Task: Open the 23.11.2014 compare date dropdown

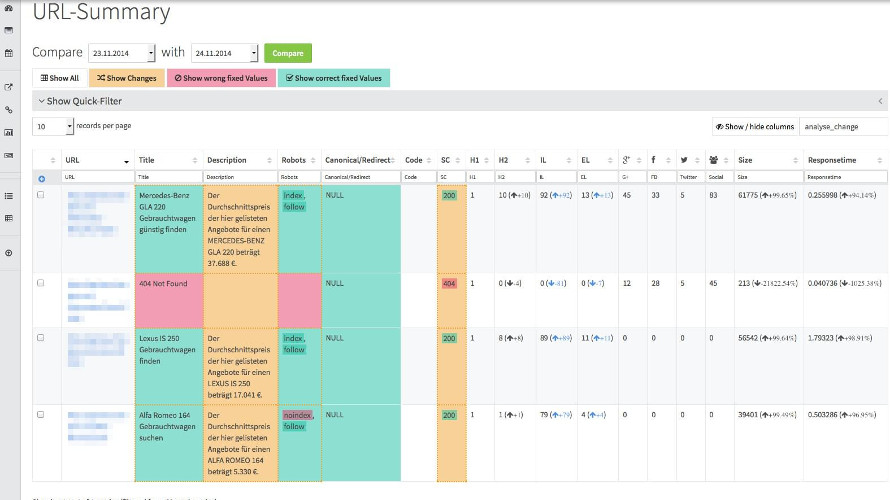Action: (151, 53)
